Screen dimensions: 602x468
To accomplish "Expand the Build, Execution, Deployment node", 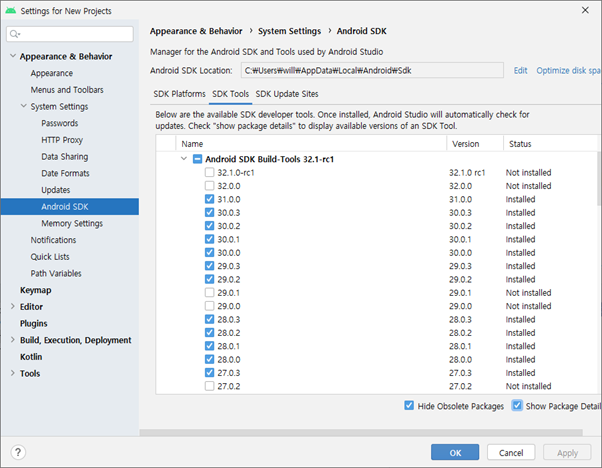I will [13, 340].
